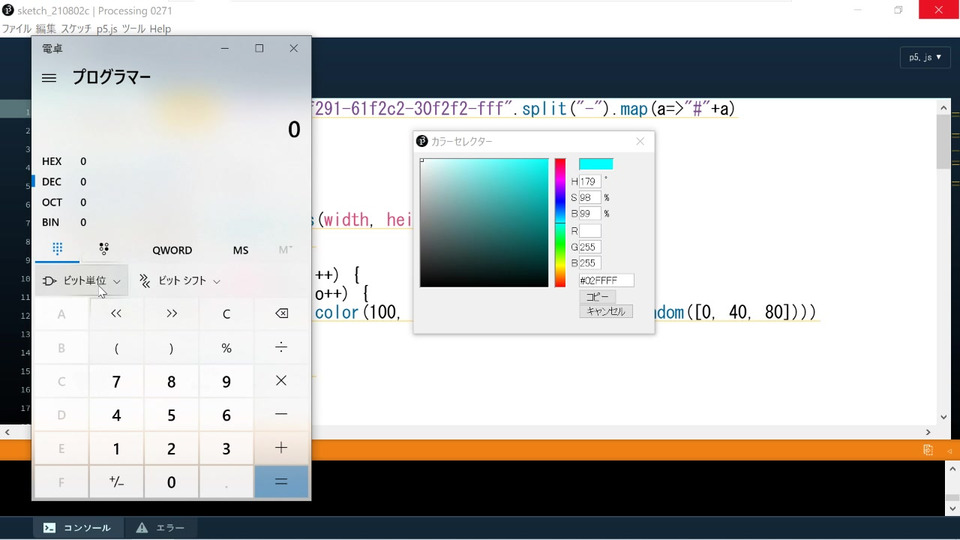Click the コピー button in color selector

pos(597,296)
